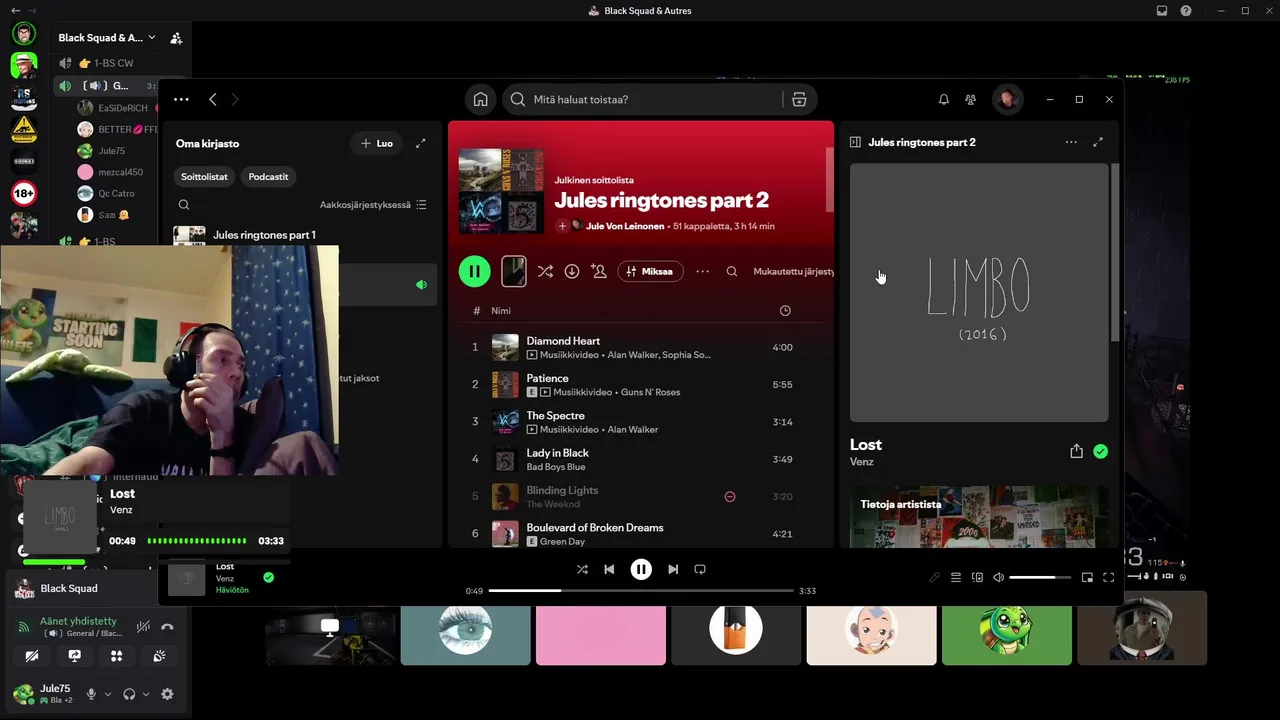This screenshot has width=1280, height=720.
Task: Open the play queue
Action: 956,577
